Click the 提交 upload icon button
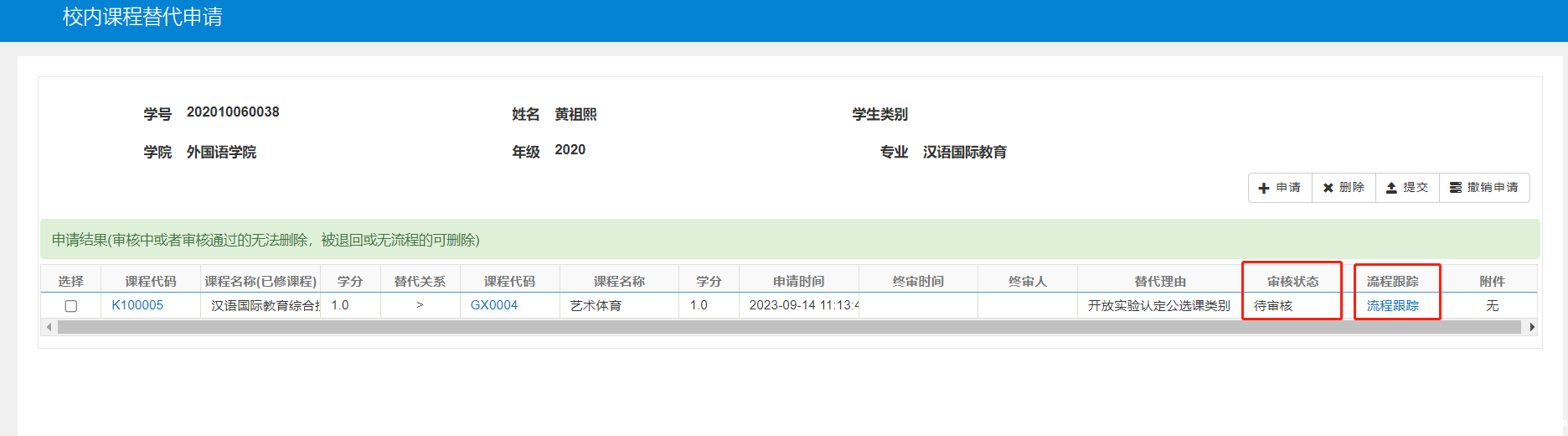 [1407, 188]
